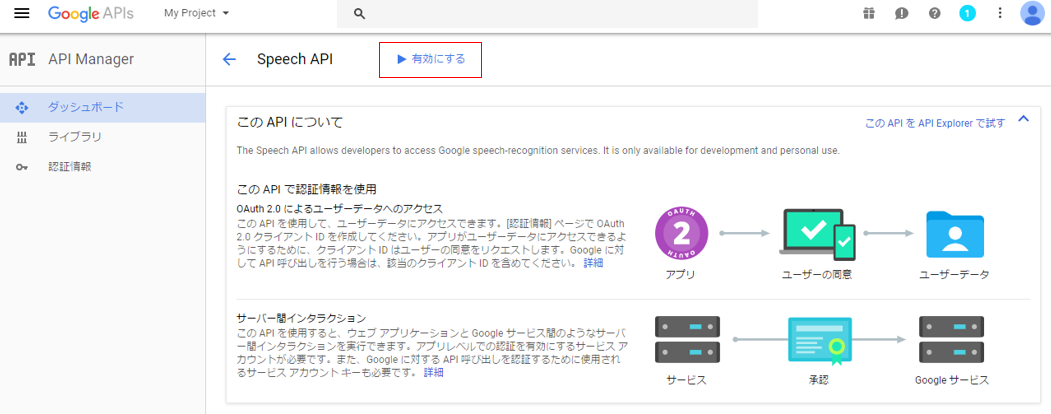
Task: Collapse the この API について panel
Action: click(x=1023, y=119)
